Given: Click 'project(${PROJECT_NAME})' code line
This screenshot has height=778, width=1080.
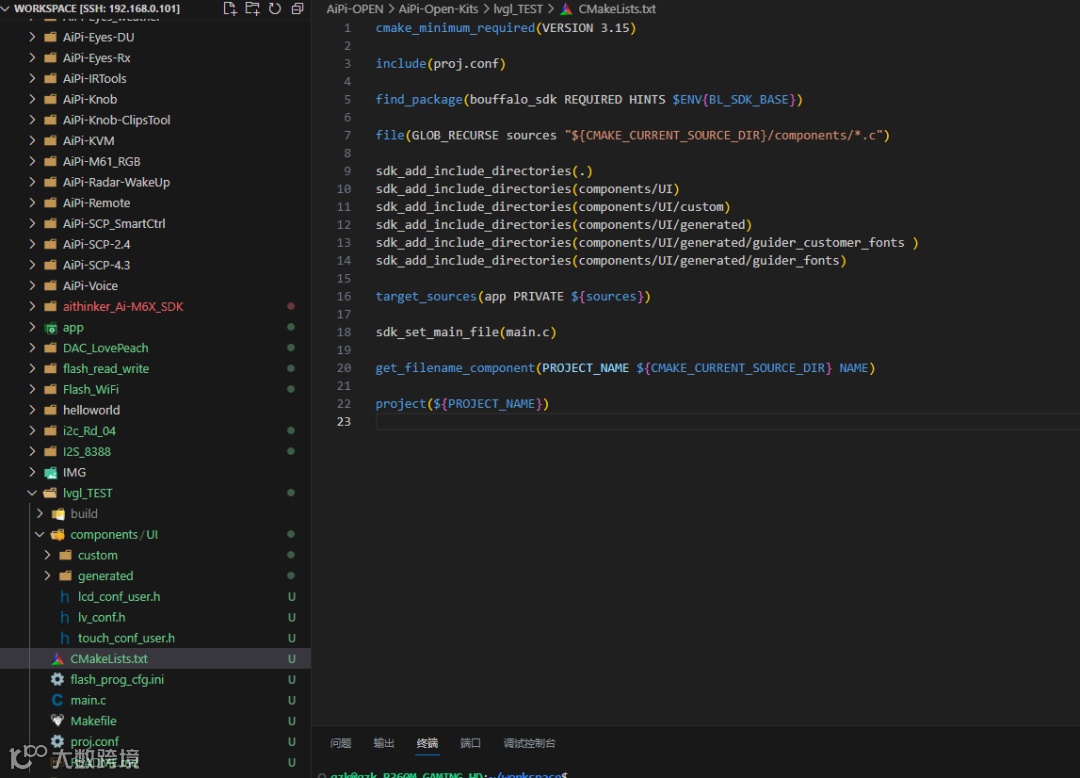Looking at the screenshot, I should pos(462,403).
